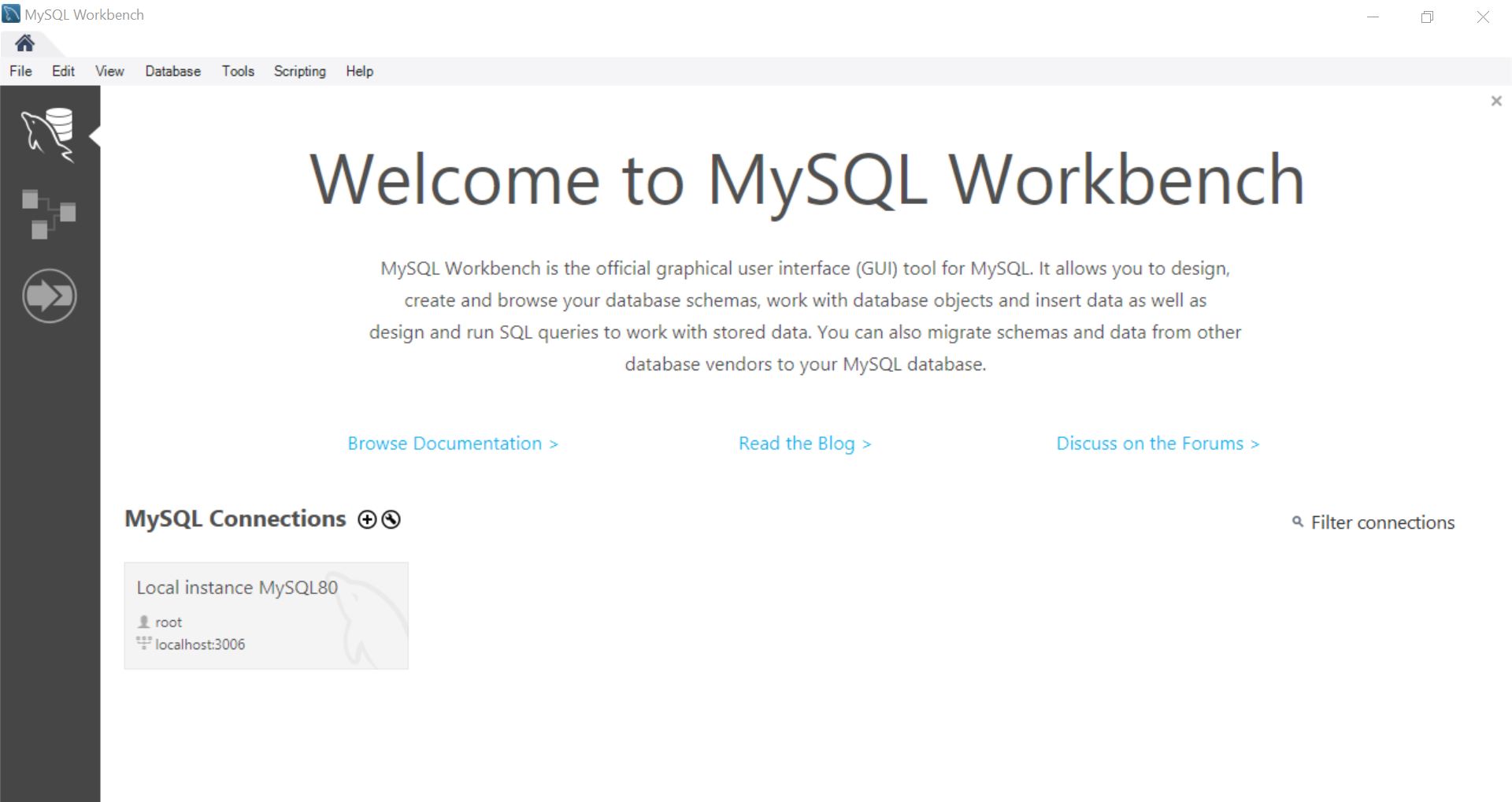Focus the Filter connections field

pyautogui.click(x=1382, y=522)
